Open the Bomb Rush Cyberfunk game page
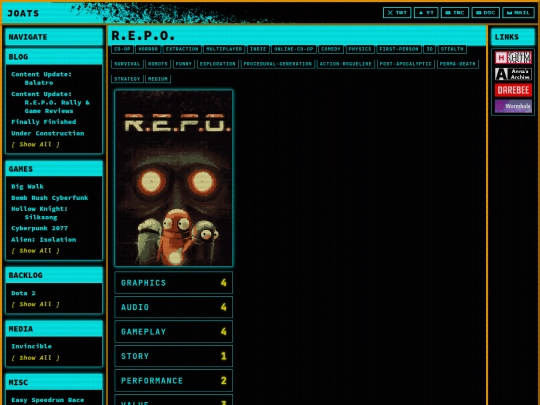The width and height of the screenshot is (540, 405). [x=50, y=198]
